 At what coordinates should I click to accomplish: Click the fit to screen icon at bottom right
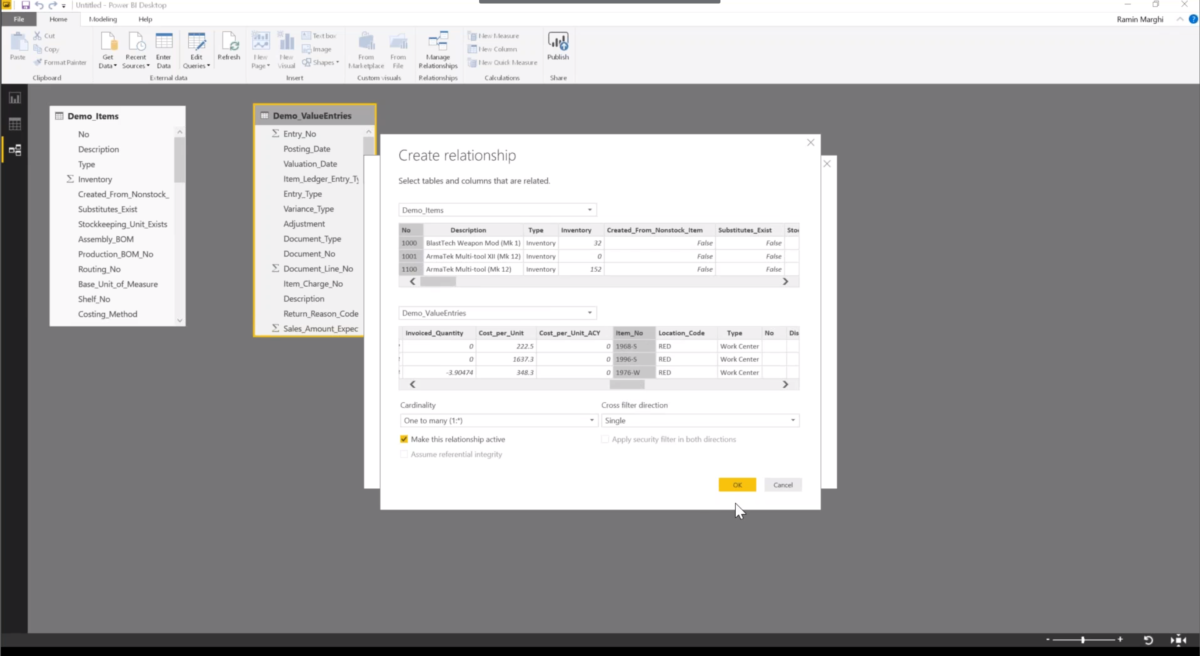pos(1177,640)
